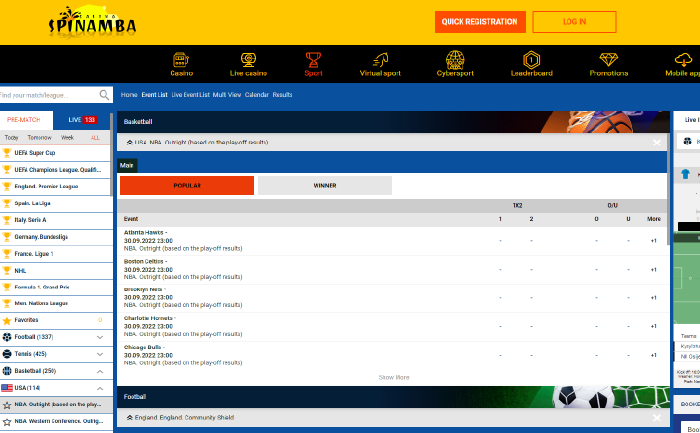Image resolution: width=700 pixels, height=433 pixels.
Task: Star the NBA Western Conference row
Action: 7,421
